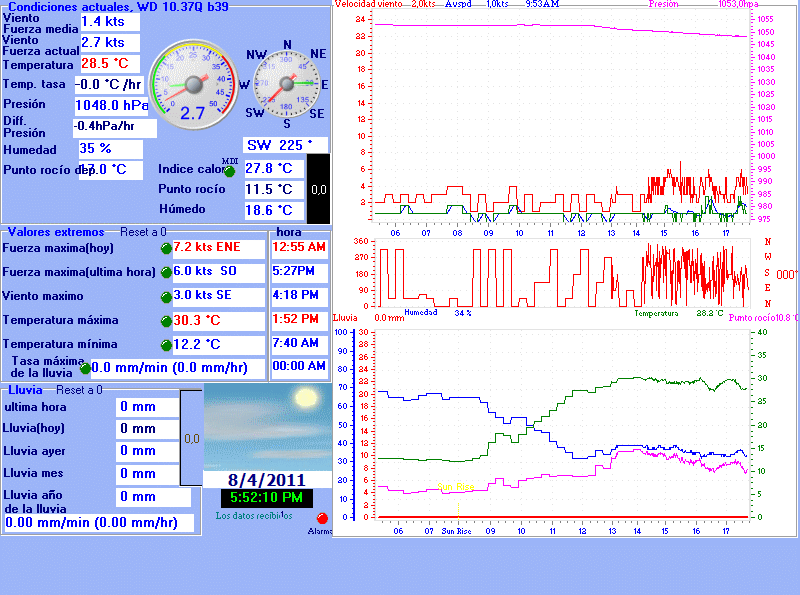Click the green LED beside Indice calor

229,170
